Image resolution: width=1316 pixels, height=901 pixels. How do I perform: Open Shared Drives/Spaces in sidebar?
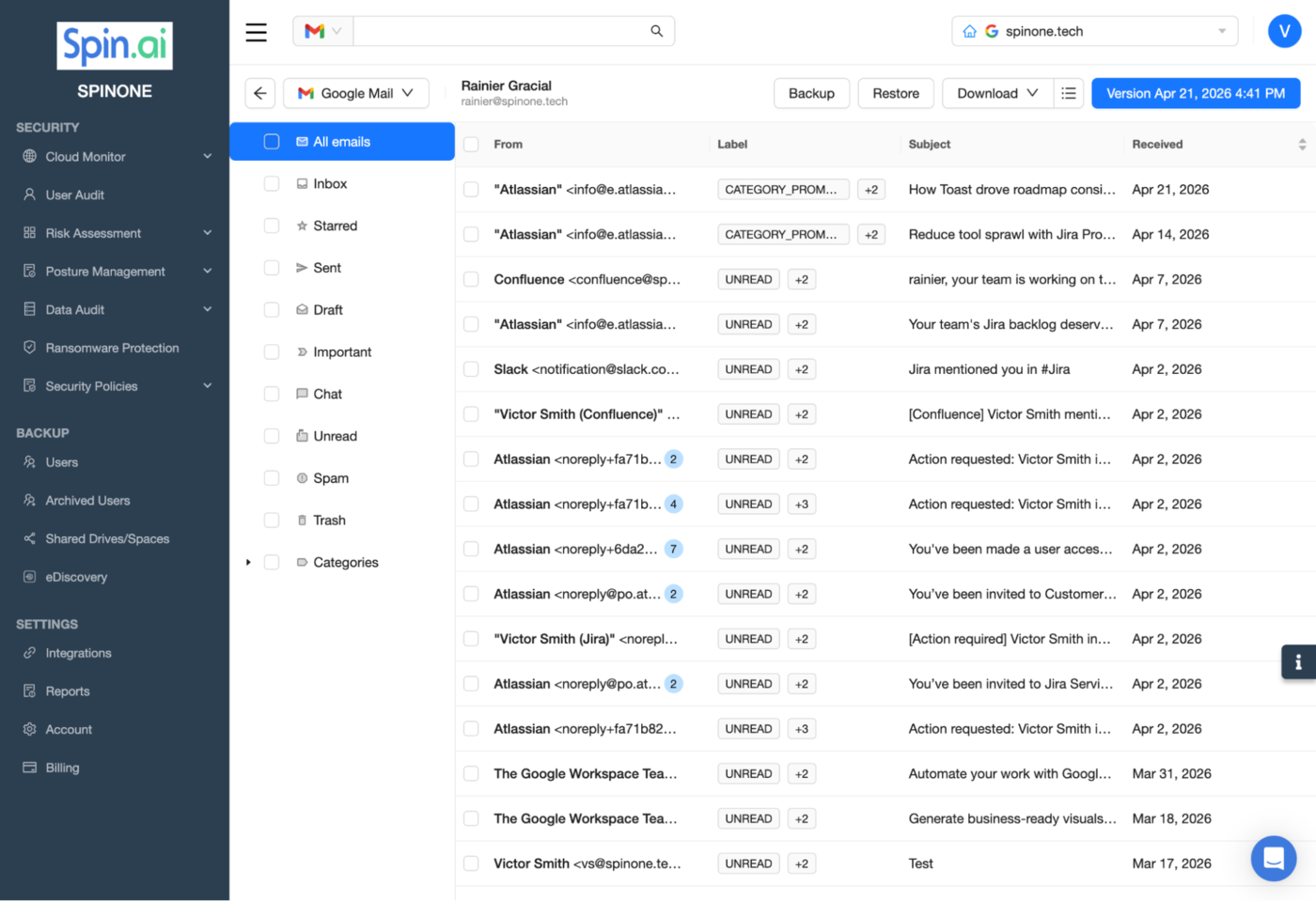tap(107, 539)
